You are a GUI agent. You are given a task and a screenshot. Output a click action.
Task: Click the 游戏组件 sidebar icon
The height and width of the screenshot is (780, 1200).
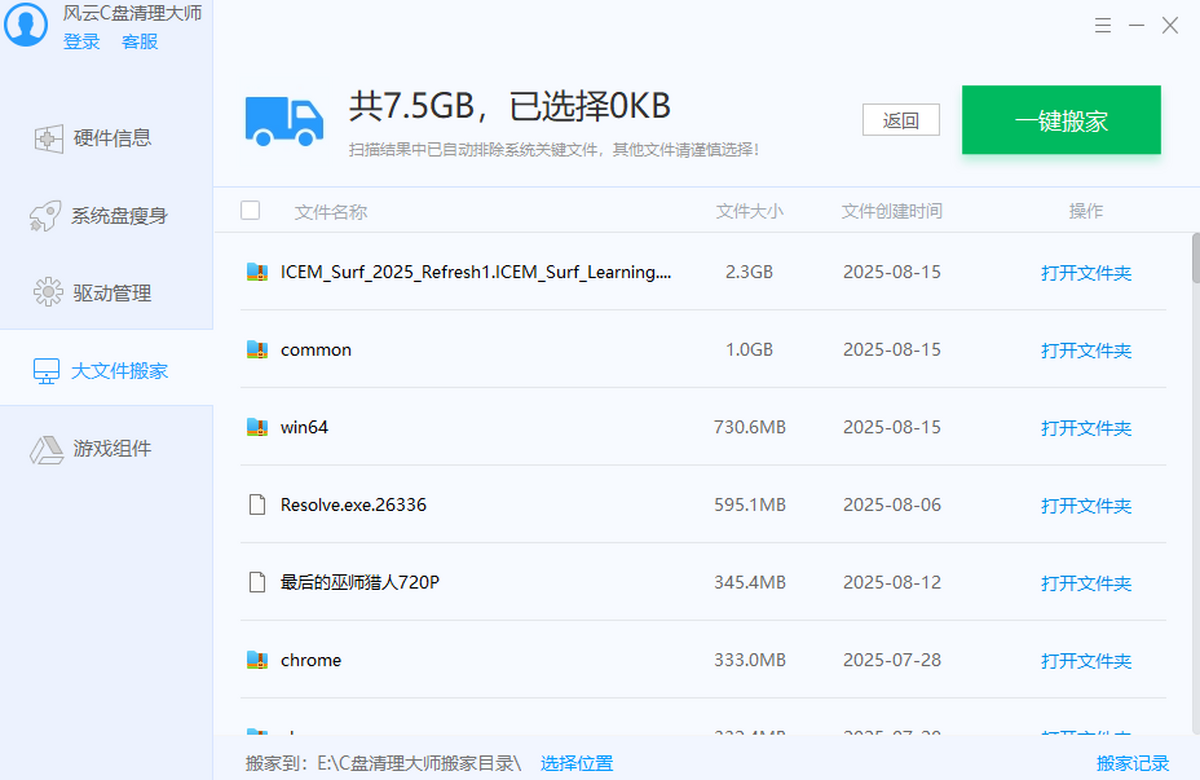(47, 449)
